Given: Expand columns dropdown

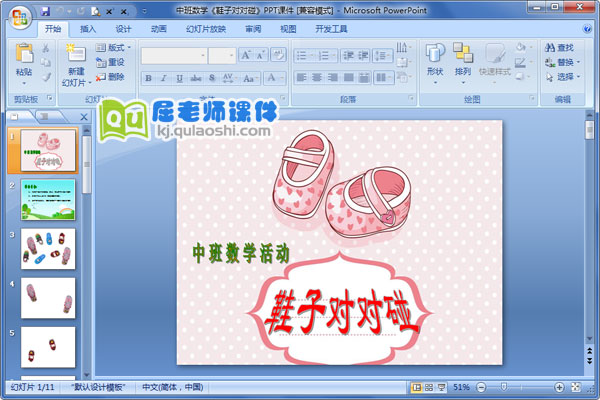Looking at the screenshot, I should tap(383, 78).
